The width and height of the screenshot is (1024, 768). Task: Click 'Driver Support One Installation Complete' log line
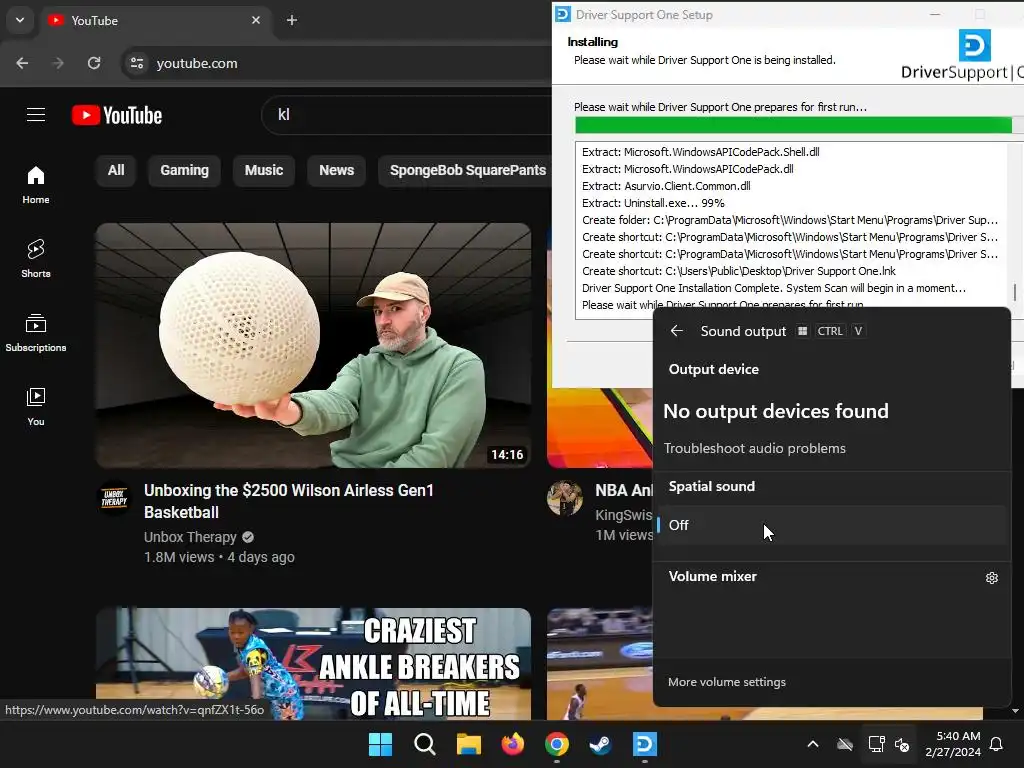tap(774, 288)
